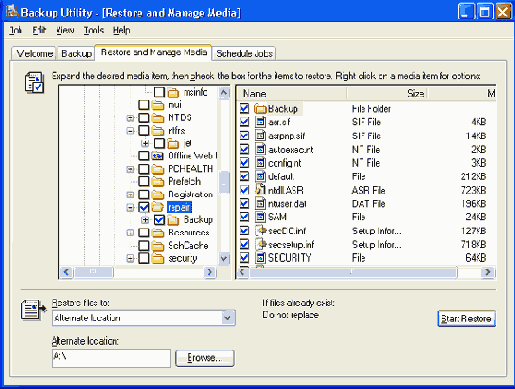515x389 pixels.
Task: Collapse the ntfrs folder node
Action: pyautogui.click(x=130, y=131)
